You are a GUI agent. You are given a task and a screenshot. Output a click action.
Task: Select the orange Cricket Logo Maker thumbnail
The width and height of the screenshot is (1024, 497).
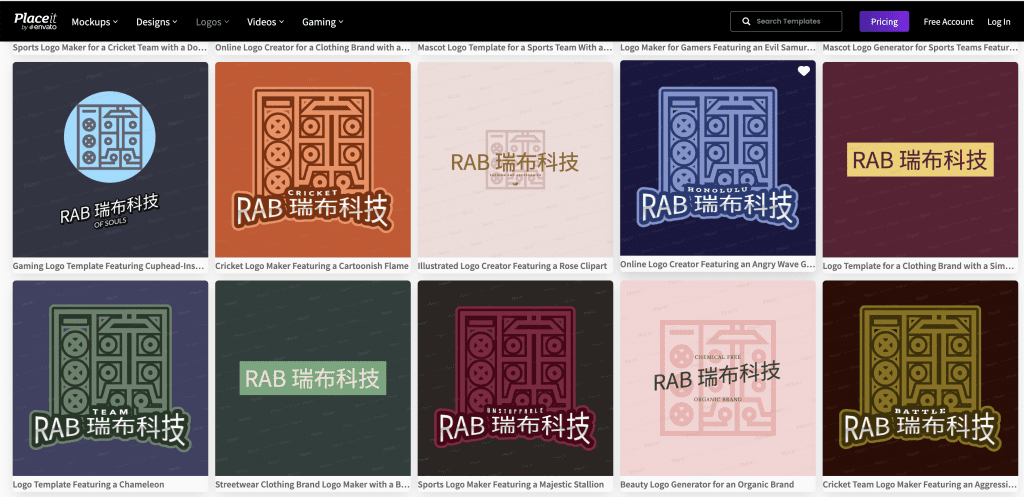312,159
